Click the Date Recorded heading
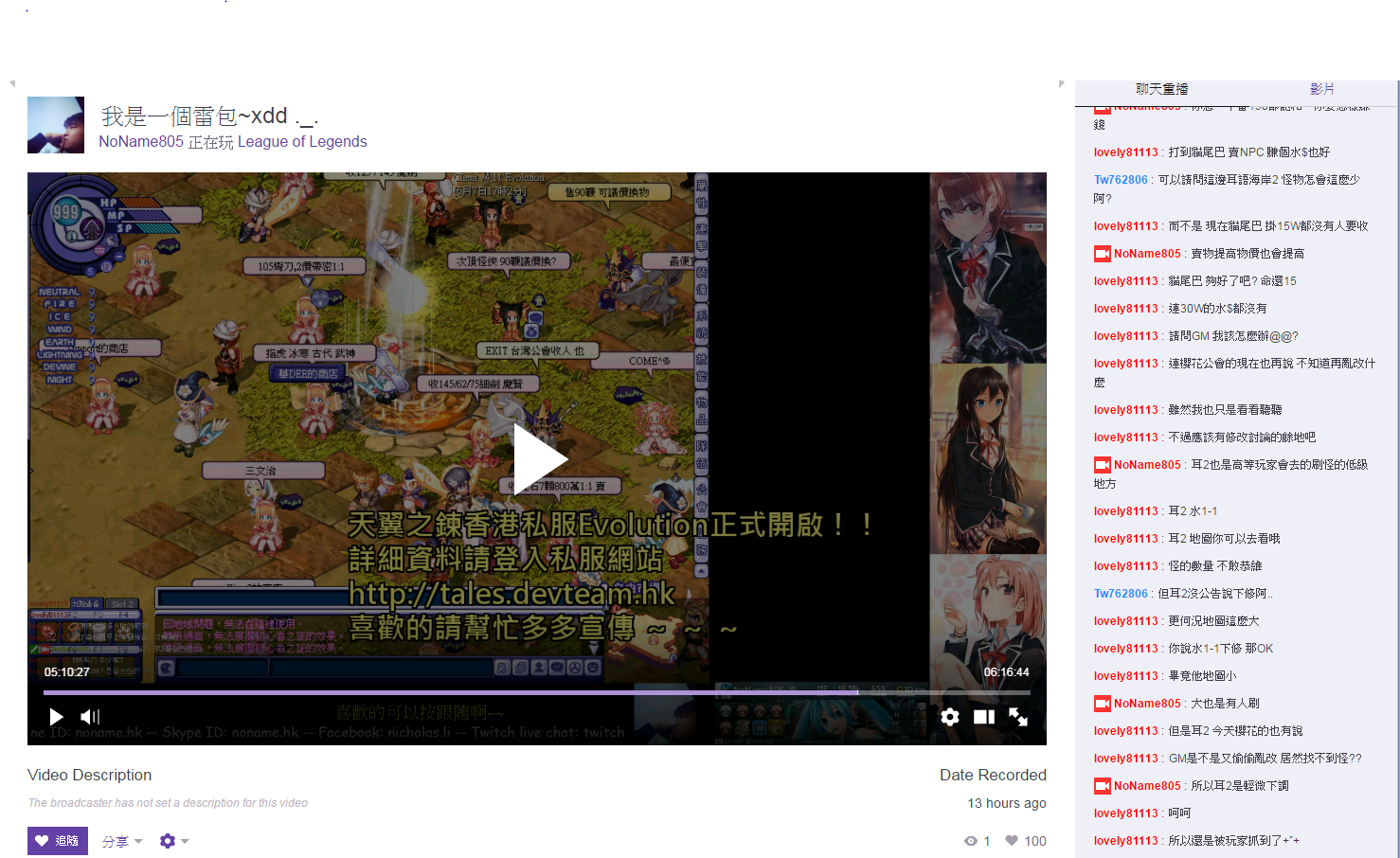 [993, 775]
